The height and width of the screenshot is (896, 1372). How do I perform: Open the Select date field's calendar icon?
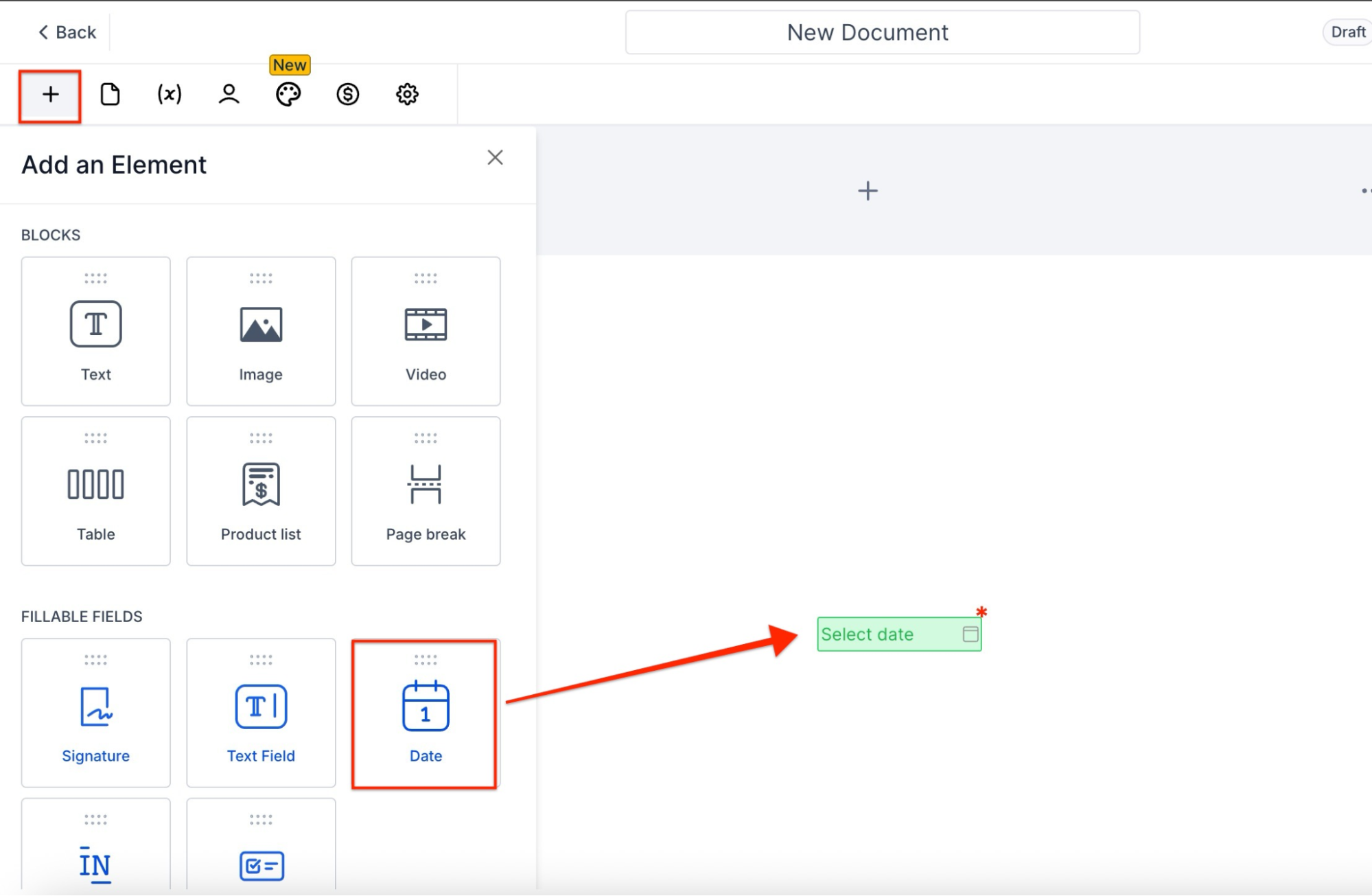pos(970,634)
